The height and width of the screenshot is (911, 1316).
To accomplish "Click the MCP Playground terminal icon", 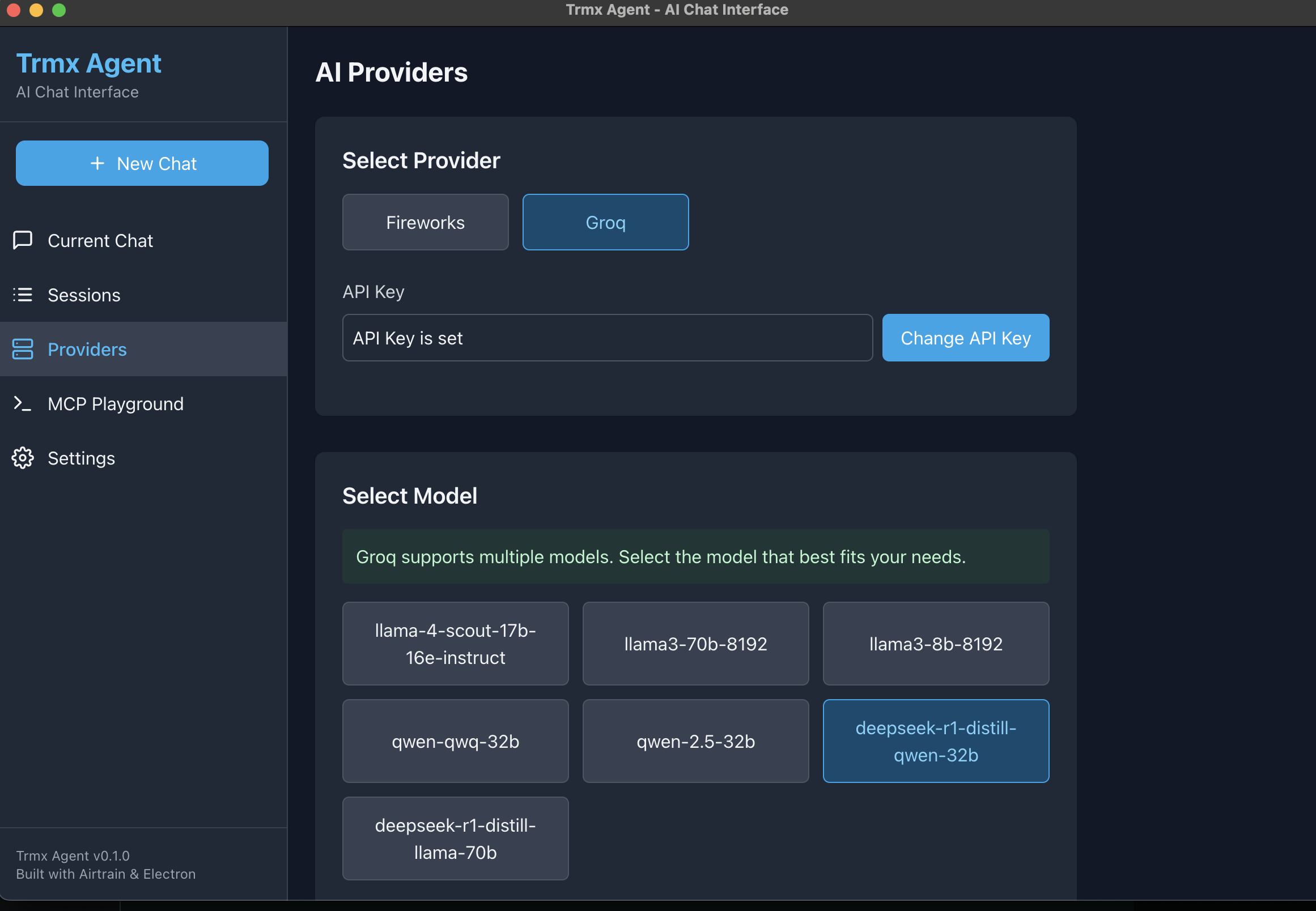I will tap(23, 403).
